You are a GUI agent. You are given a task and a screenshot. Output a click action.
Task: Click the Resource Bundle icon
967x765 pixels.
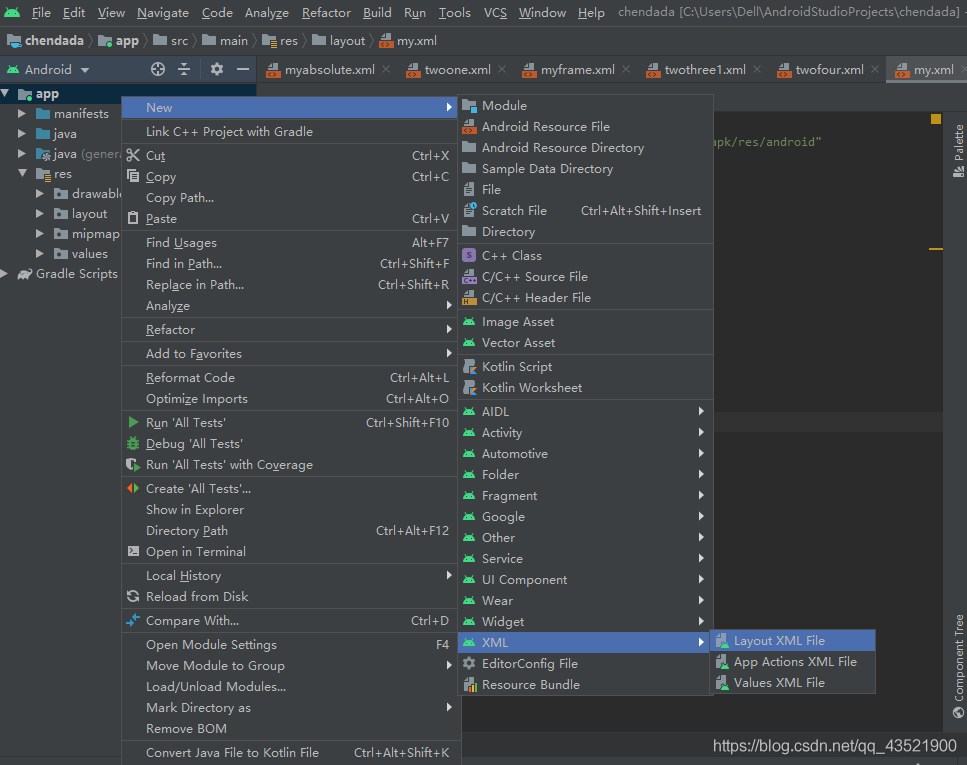pyautogui.click(x=469, y=684)
